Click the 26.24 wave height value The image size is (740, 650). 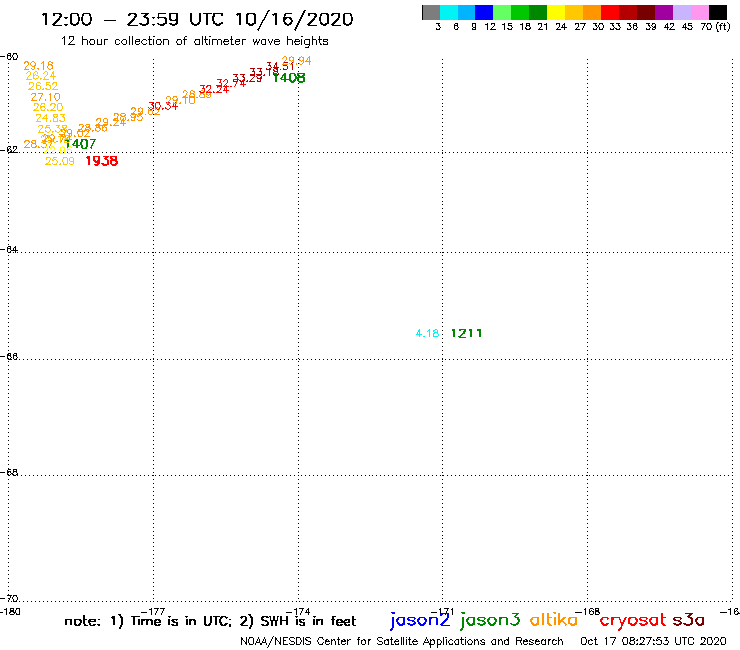point(41,76)
